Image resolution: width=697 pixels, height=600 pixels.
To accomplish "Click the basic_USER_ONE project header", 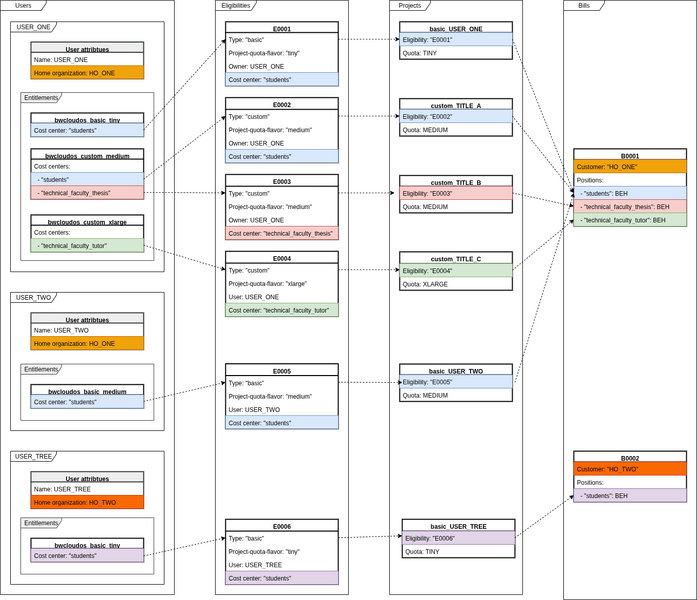I will [x=455, y=29].
